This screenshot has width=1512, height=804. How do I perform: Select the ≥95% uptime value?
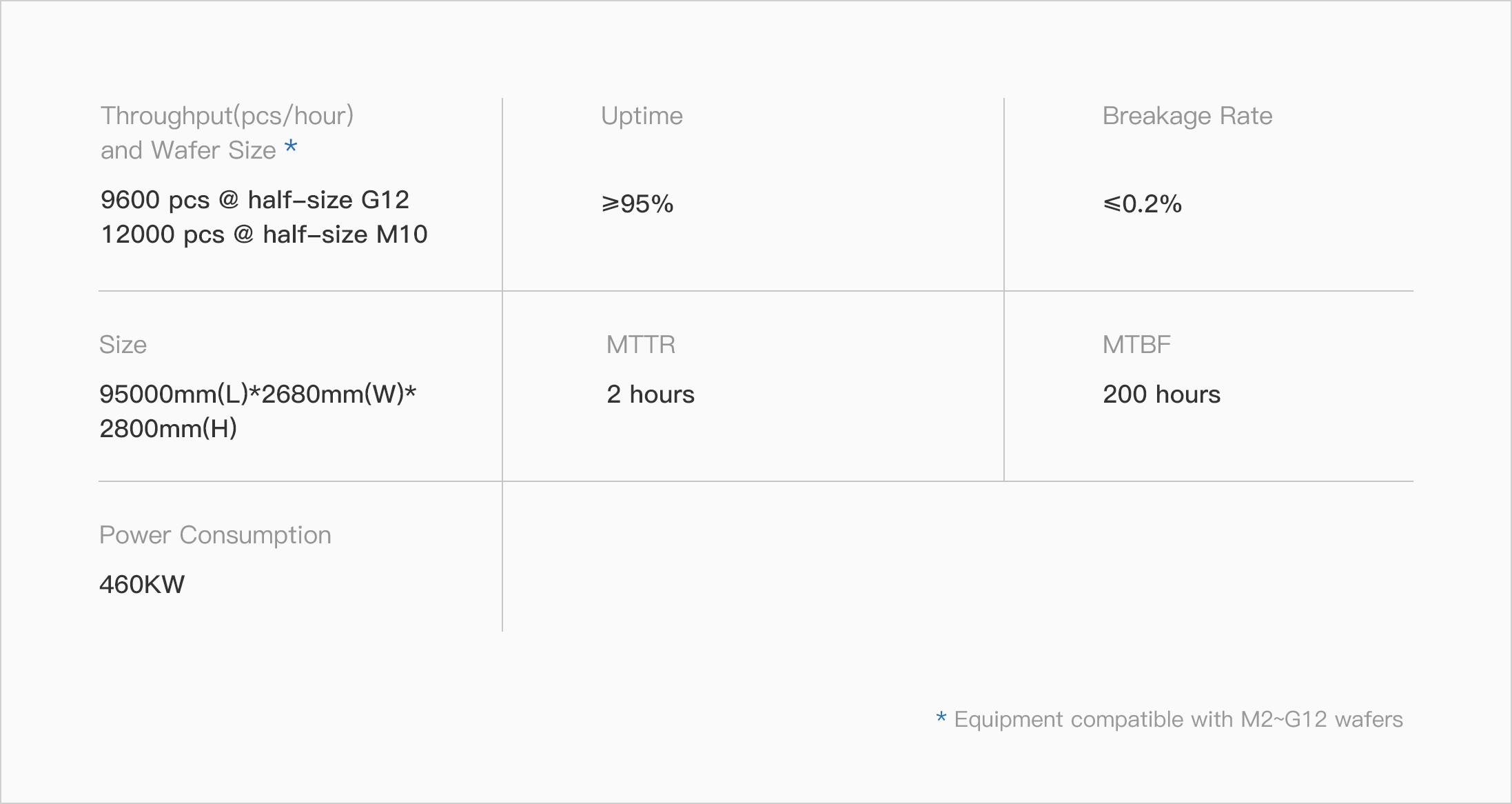click(637, 204)
